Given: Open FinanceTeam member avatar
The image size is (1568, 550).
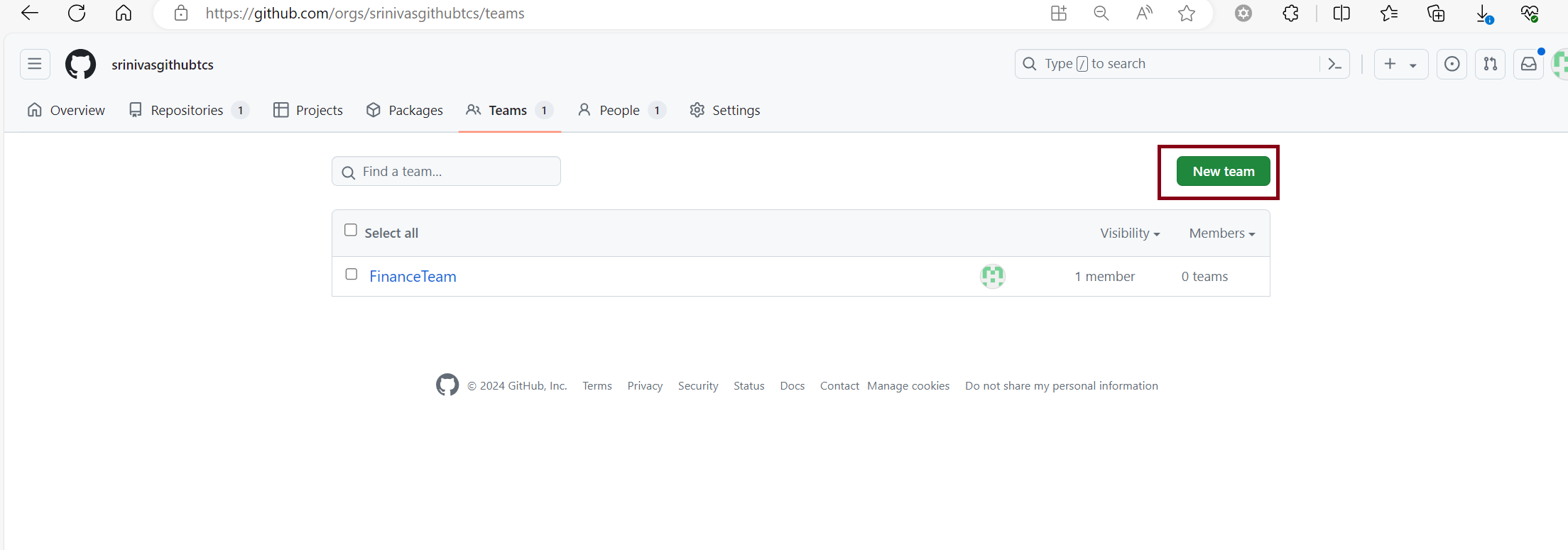Looking at the screenshot, I should pyautogui.click(x=993, y=276).
